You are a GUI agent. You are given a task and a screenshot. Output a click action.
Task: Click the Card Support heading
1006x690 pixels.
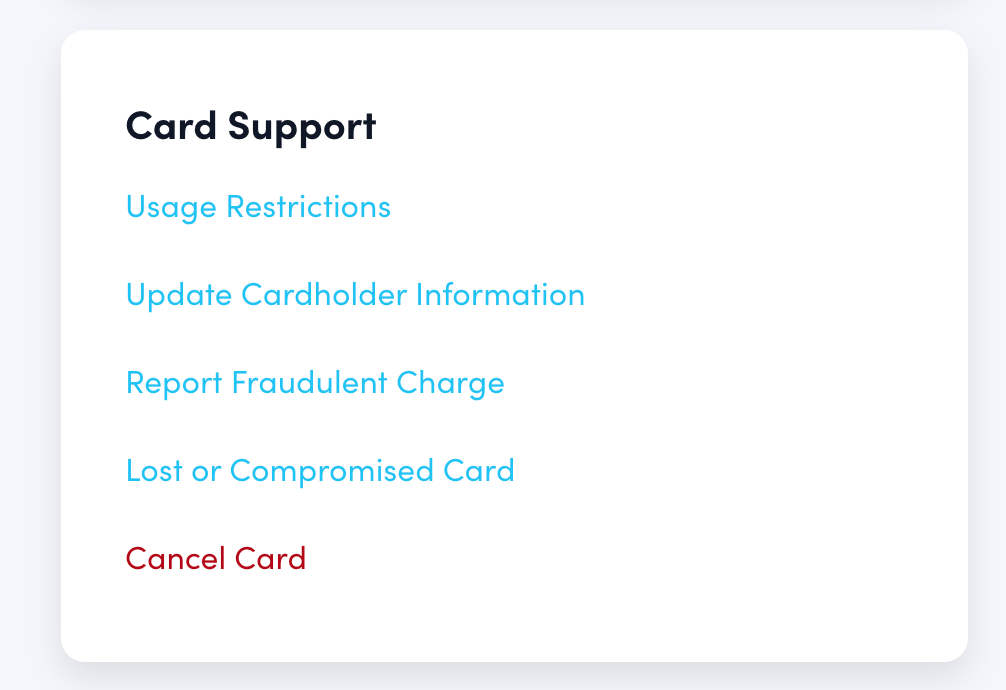click(x=251, y=126)
